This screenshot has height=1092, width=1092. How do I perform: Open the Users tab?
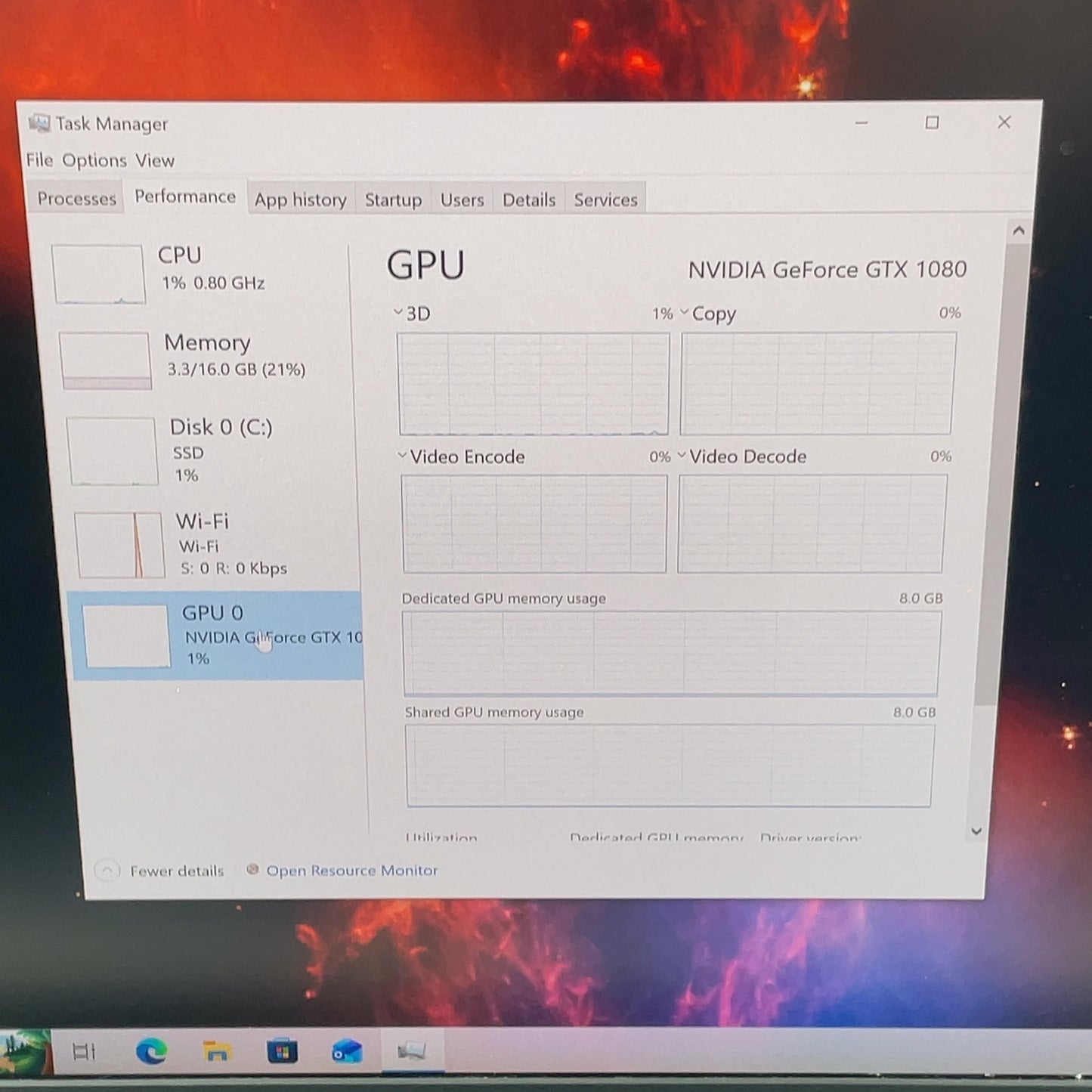tap(462, 200)
